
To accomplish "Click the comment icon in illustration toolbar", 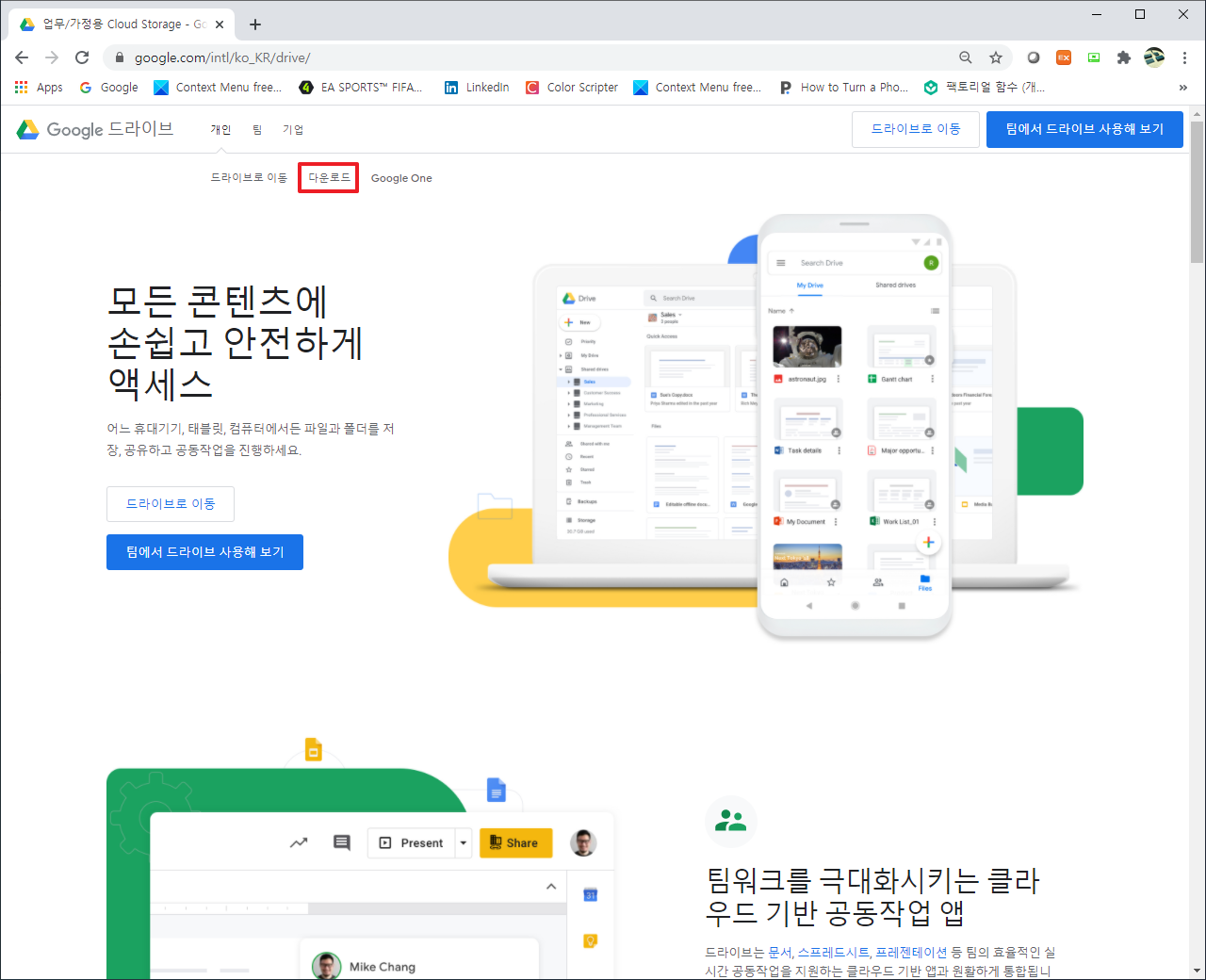I will (342, 842).
